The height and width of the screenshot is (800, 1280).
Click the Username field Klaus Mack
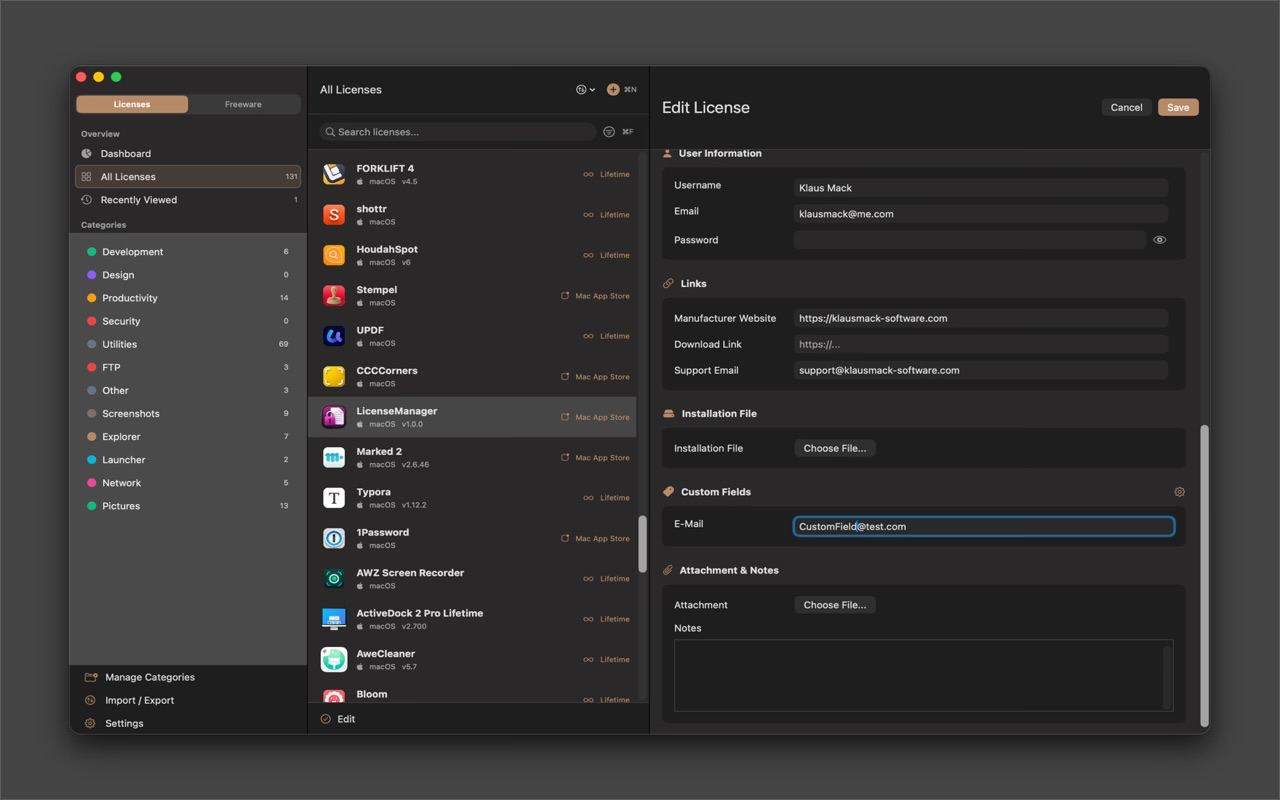[x=981, y=187]
